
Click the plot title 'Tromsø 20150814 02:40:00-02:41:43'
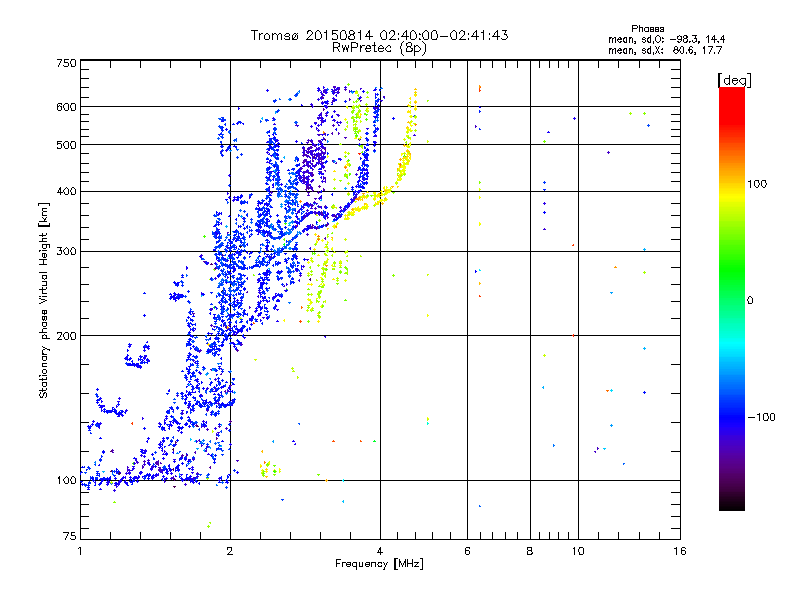[379, 35]
